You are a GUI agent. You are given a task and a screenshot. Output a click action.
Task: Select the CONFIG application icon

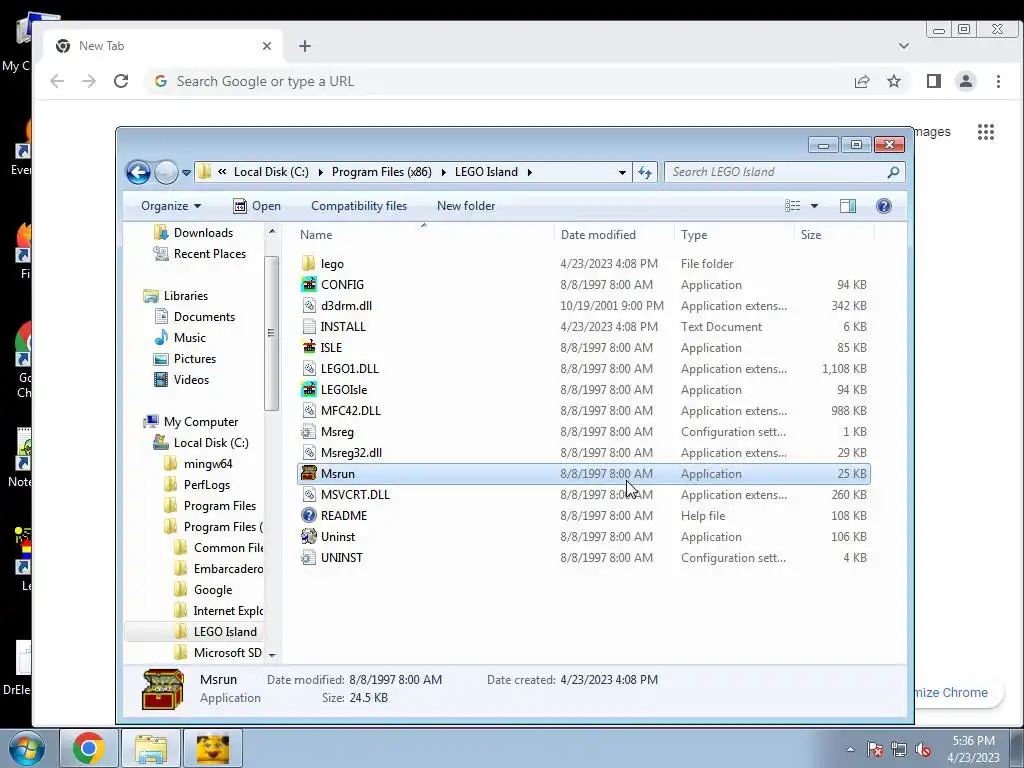point(309,285)
